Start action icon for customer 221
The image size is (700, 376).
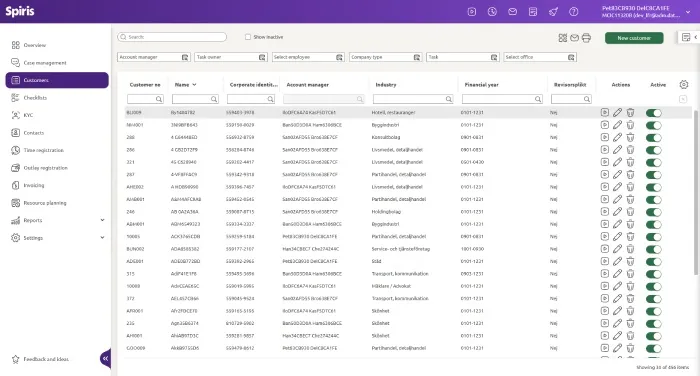(605, 162)
